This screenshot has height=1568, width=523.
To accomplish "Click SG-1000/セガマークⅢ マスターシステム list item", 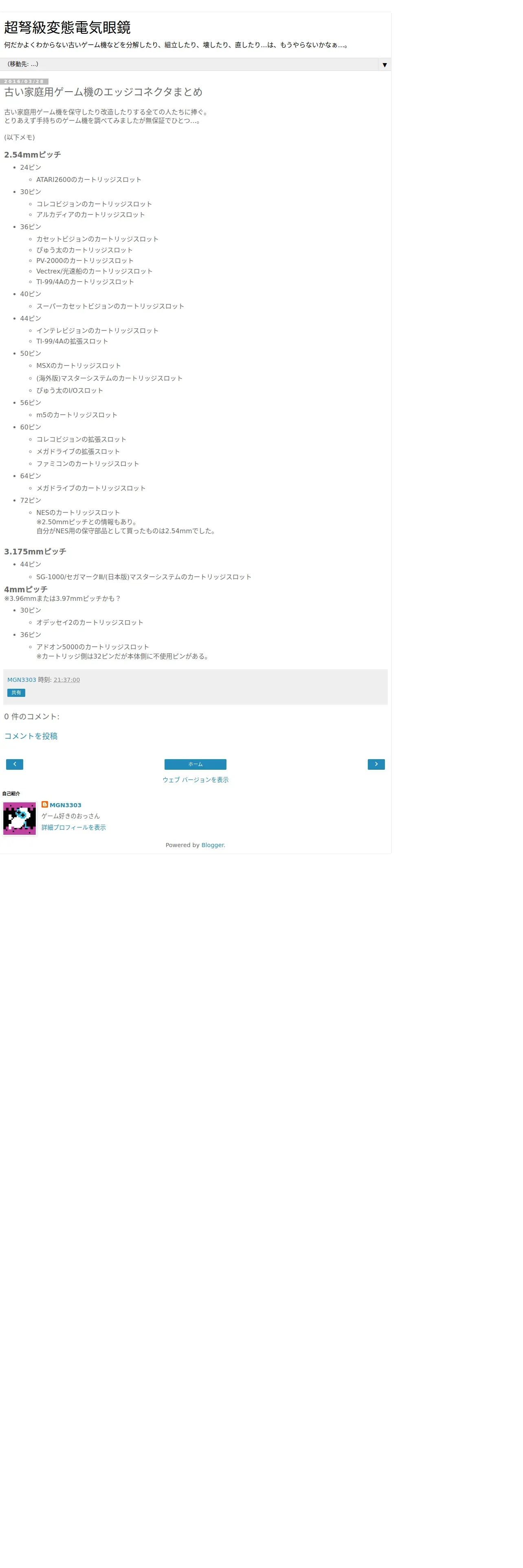I will click(x=144, y=577).
